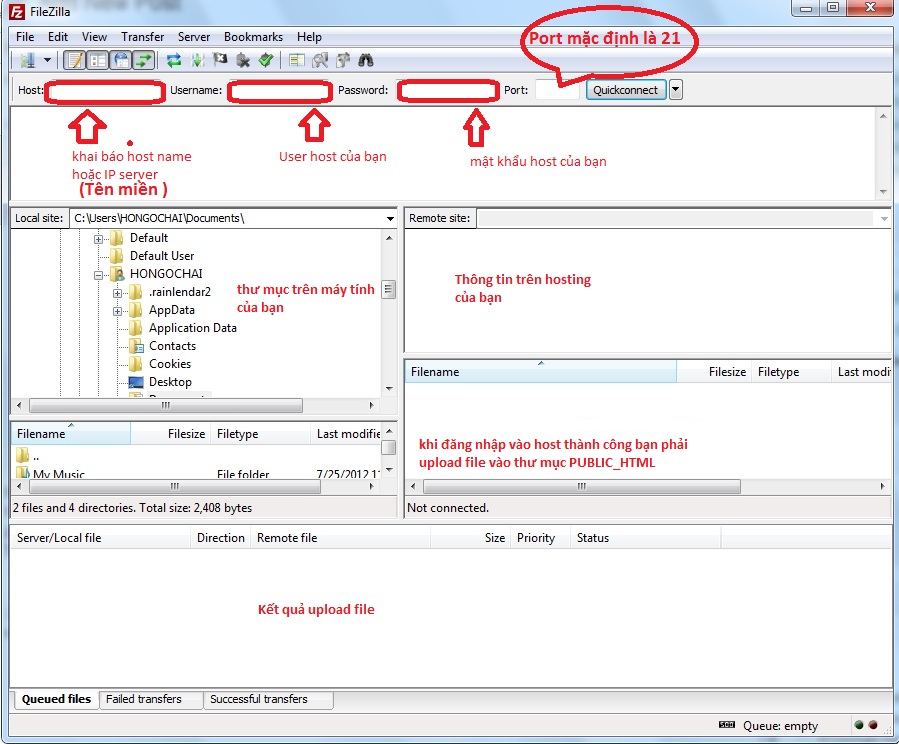
Task: Open the Help menu
Action: (309, 37)
